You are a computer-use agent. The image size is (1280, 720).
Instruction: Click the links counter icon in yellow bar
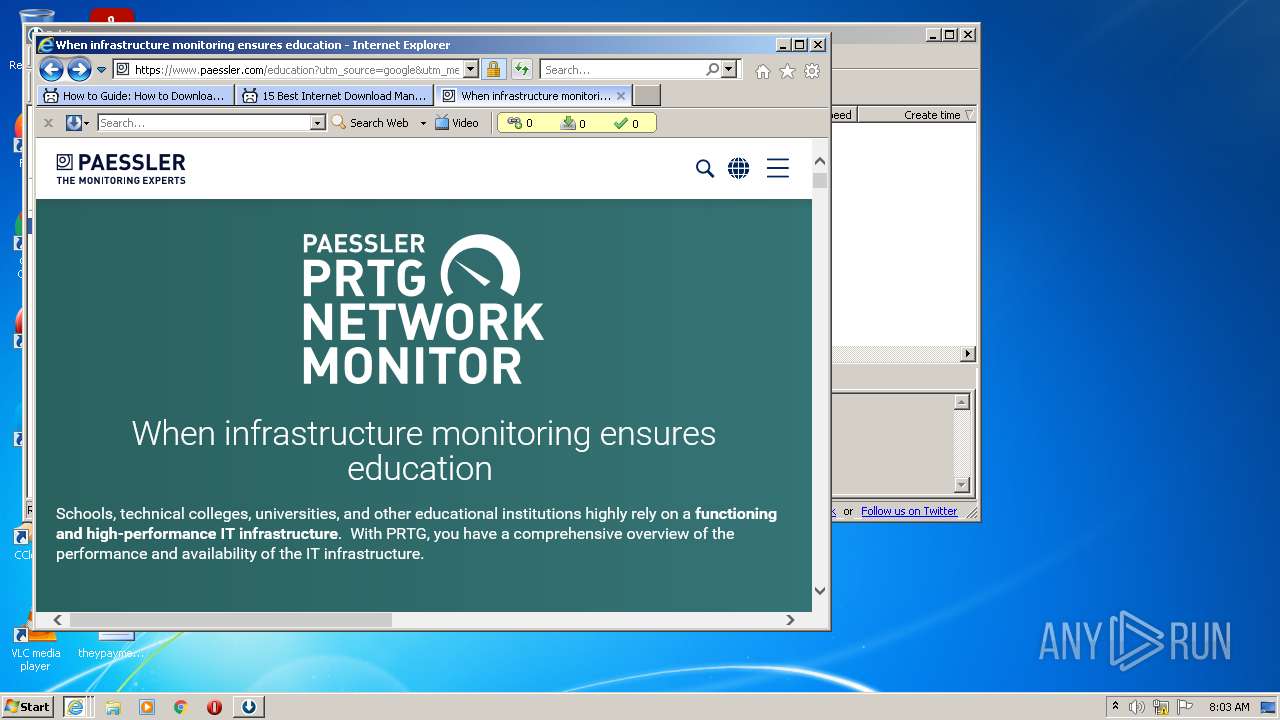515,123
